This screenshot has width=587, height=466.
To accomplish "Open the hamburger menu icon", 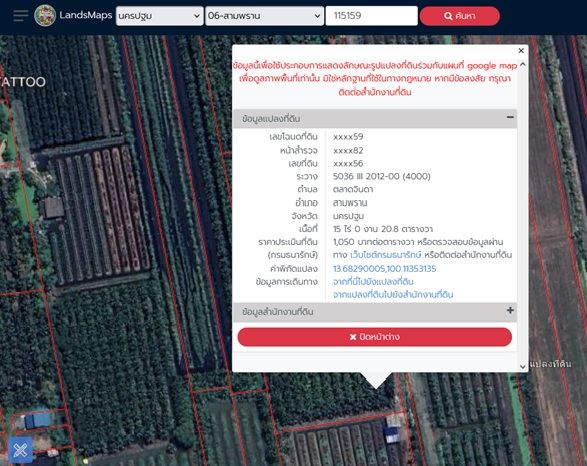I will click(x=21, y=16).
